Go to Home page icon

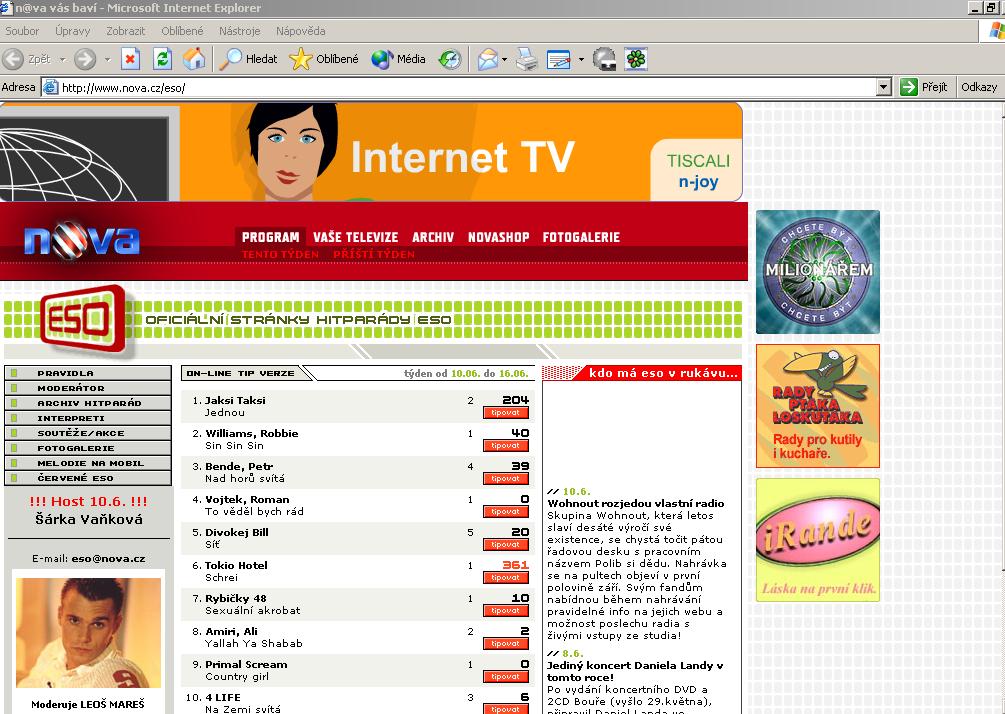tap(194, 60)
